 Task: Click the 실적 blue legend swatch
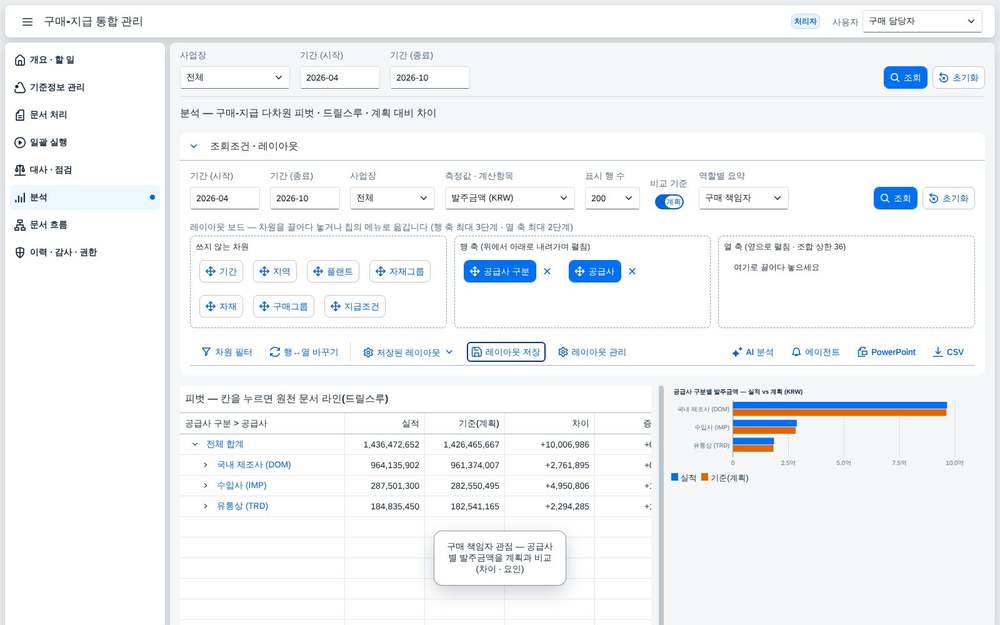click(675, 477)
